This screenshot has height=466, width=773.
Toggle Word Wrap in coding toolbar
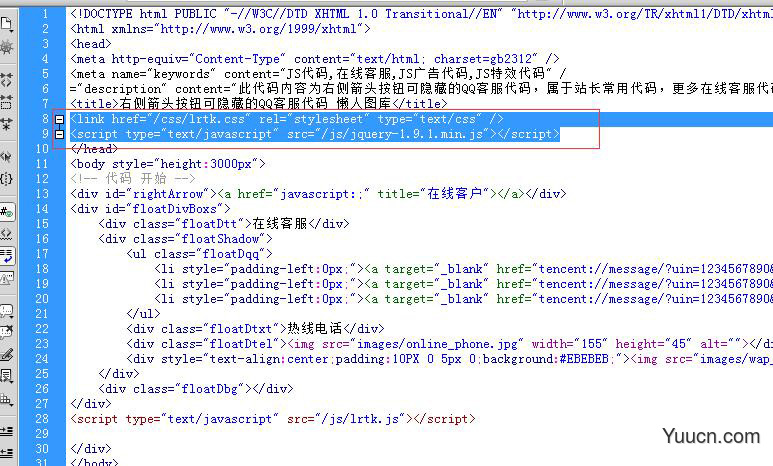[x=6, y=256]
